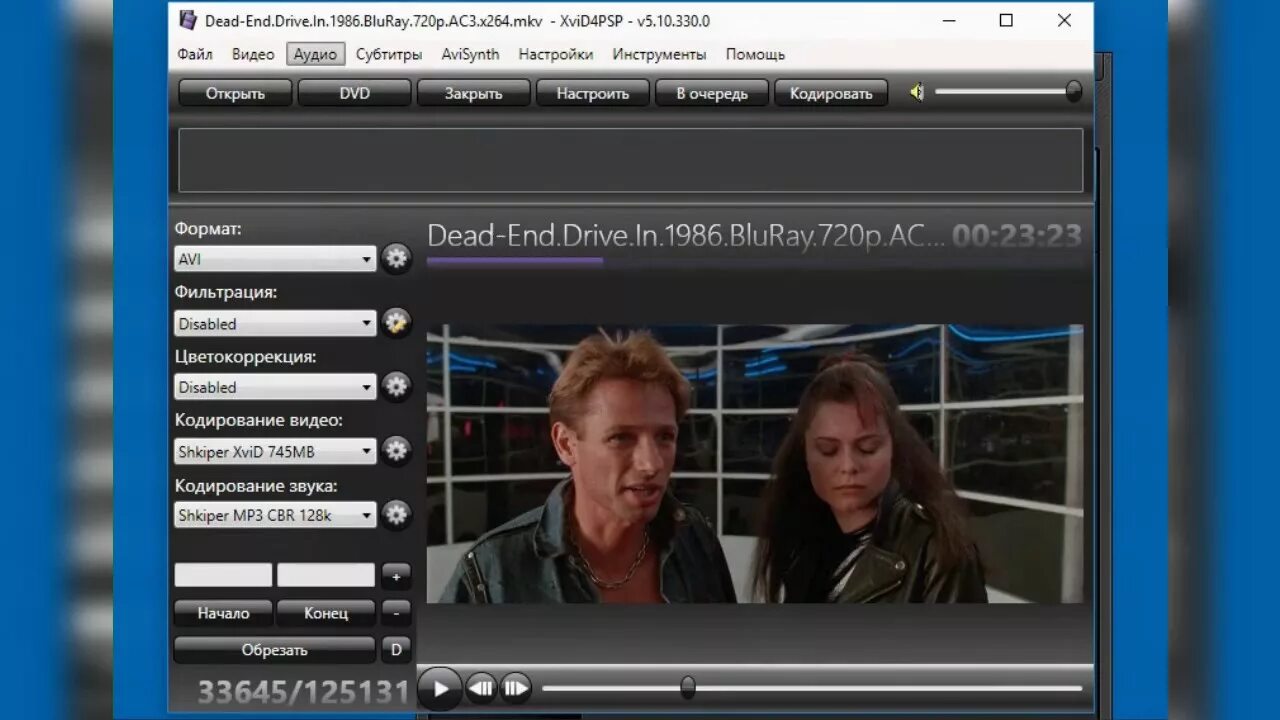Viewport: 1280px width, 720px height.
Task: Click the minus button for trim
Action: (x=396, y=613)
